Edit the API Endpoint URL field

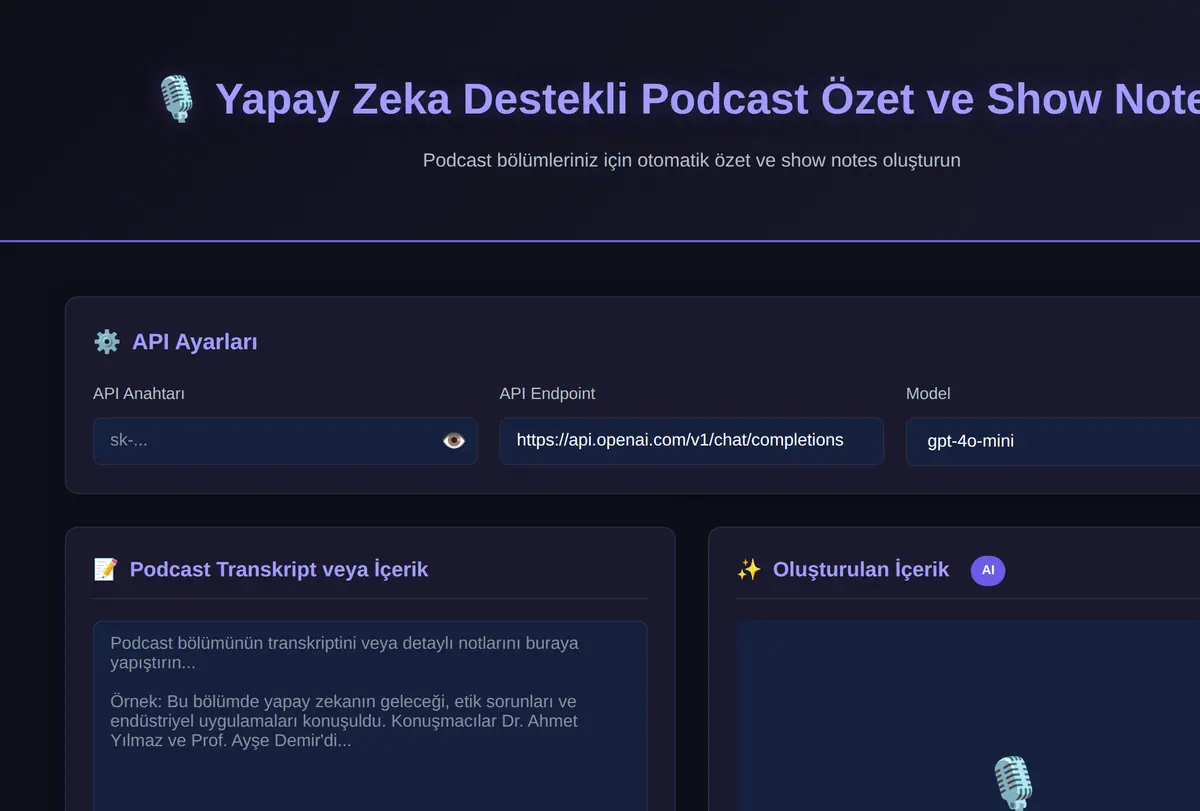pos(691,441)
